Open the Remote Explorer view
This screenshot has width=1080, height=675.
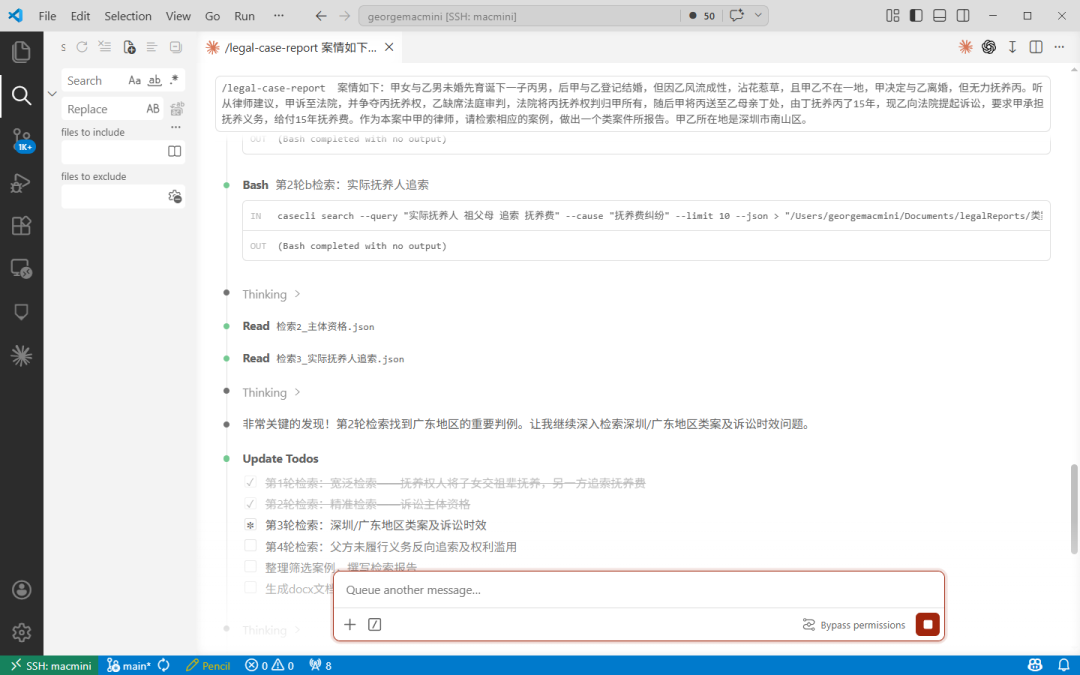[21, 269]
